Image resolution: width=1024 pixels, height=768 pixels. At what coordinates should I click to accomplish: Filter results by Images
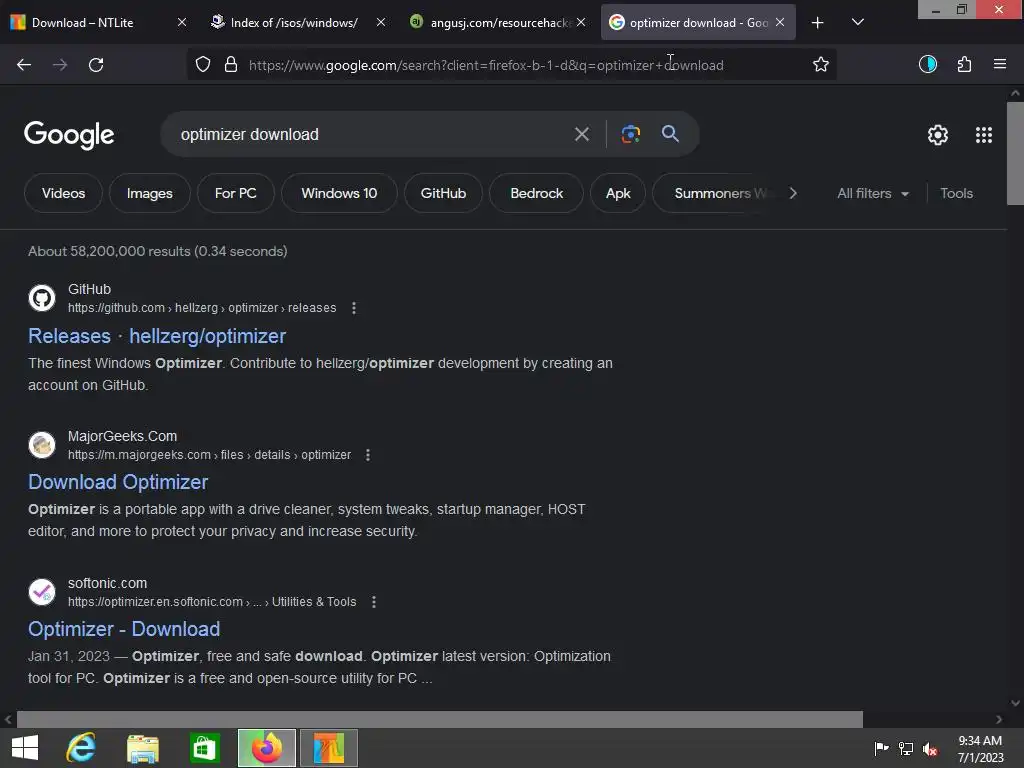(150, 193)
